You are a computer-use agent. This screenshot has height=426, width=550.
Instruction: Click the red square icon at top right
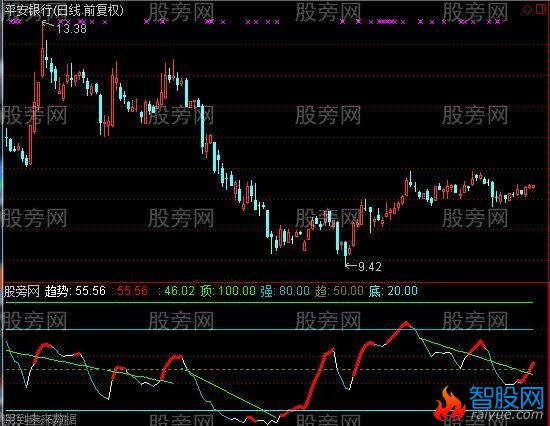541,10
